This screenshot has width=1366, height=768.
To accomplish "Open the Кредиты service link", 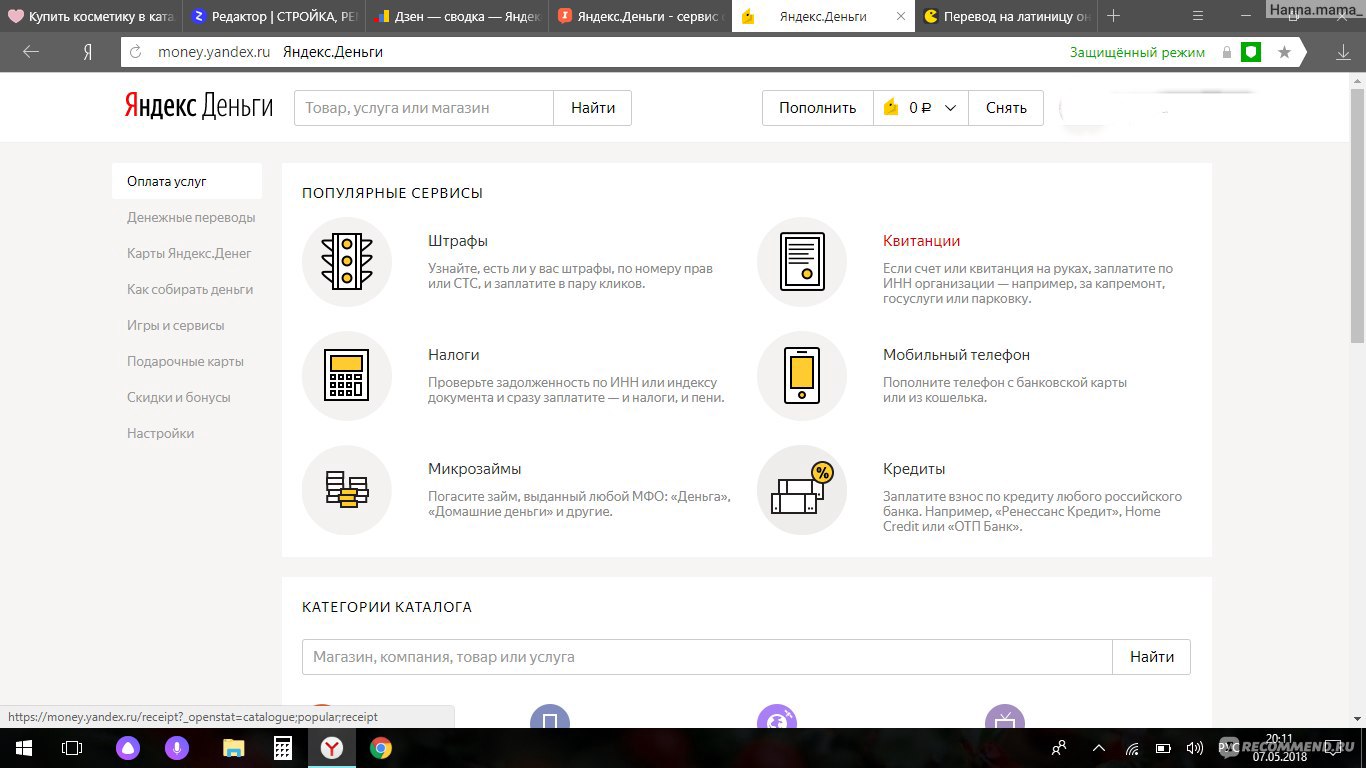I will coord(914,469).
